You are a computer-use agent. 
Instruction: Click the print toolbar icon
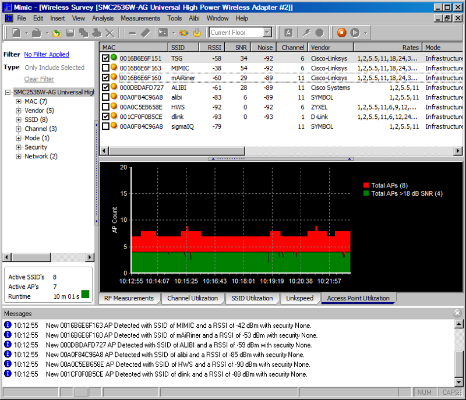96,33
